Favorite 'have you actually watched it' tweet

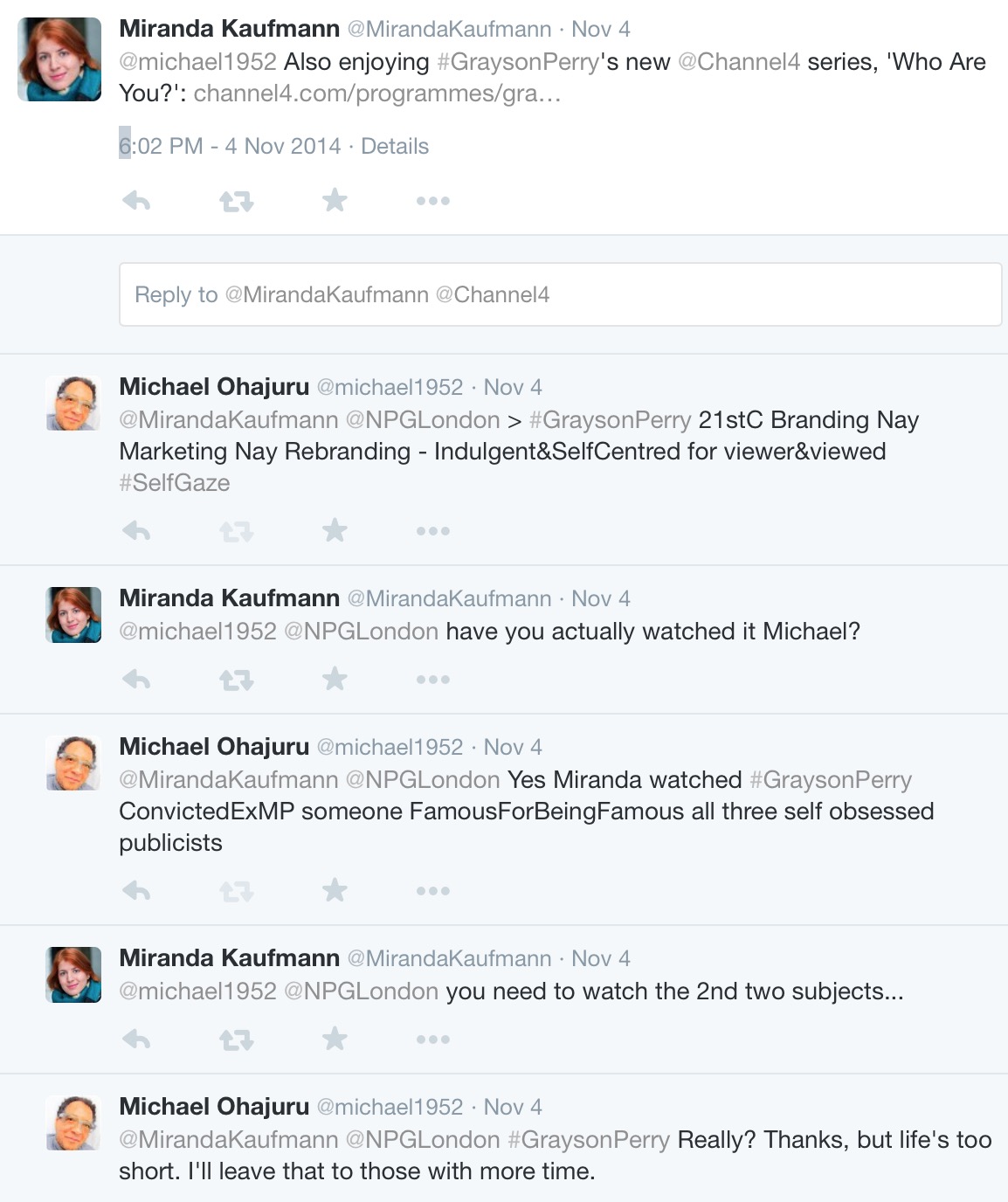tap(335, 679)
